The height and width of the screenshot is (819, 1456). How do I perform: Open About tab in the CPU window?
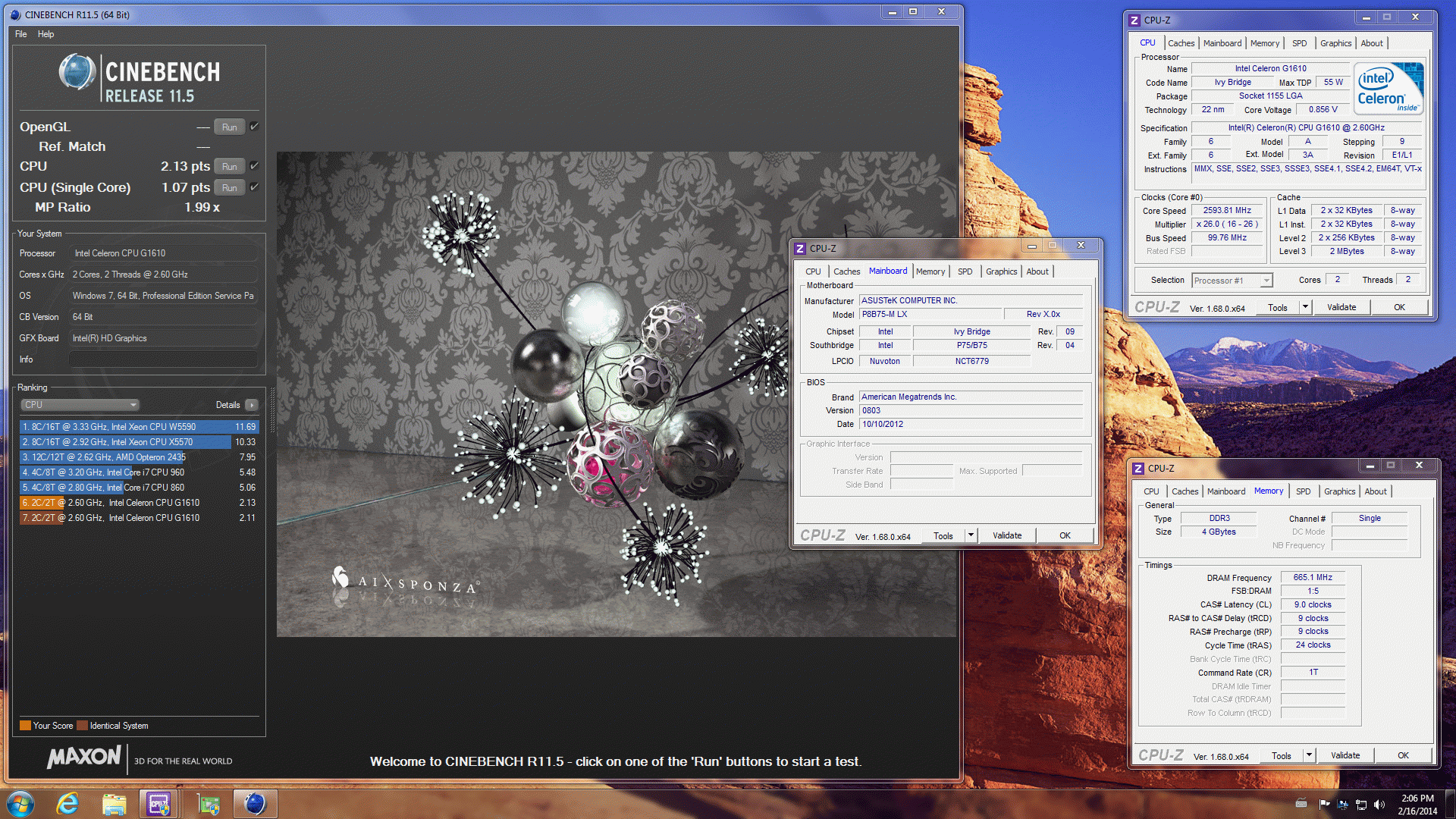point(1371,43)
